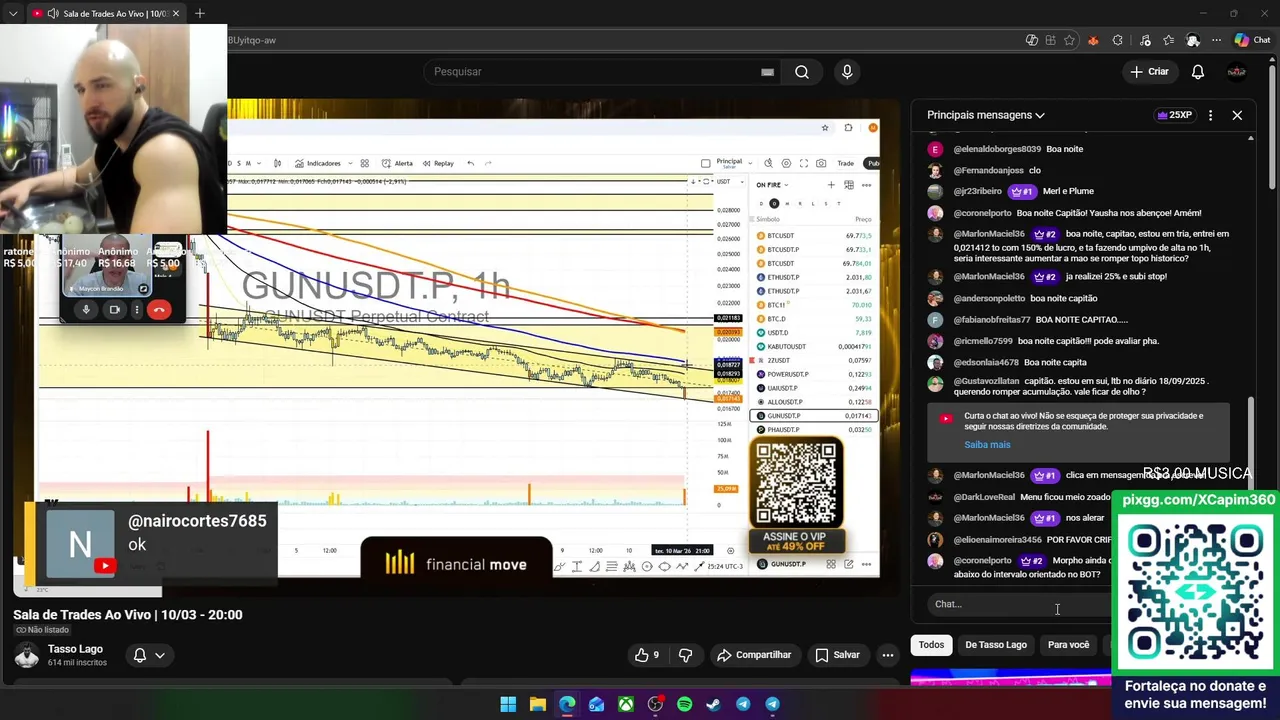Open Tasso Lago channel avatar
Viewport: 1280px width, 720px height.
tap(27, 655)
